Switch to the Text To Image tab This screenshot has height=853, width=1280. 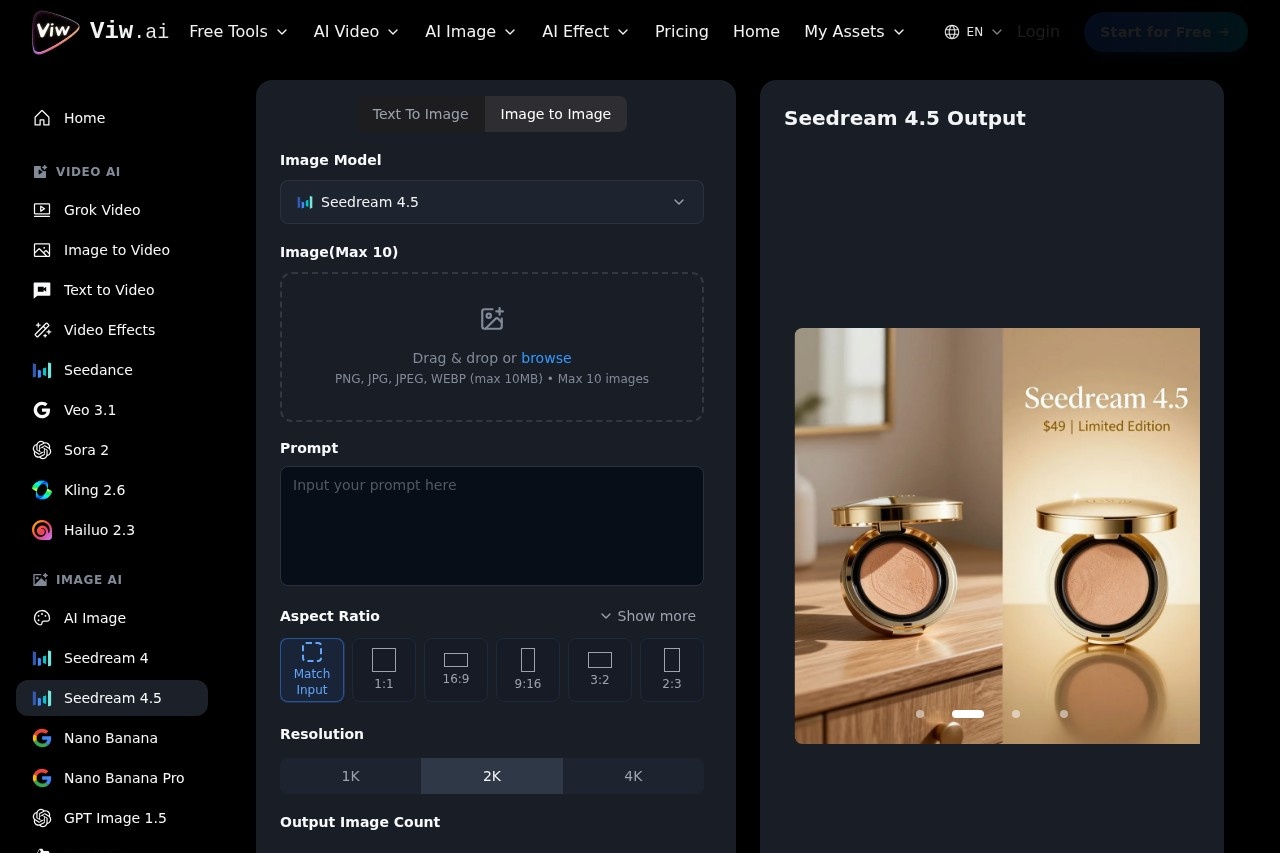pyautogui.click(x=420, y=114)
